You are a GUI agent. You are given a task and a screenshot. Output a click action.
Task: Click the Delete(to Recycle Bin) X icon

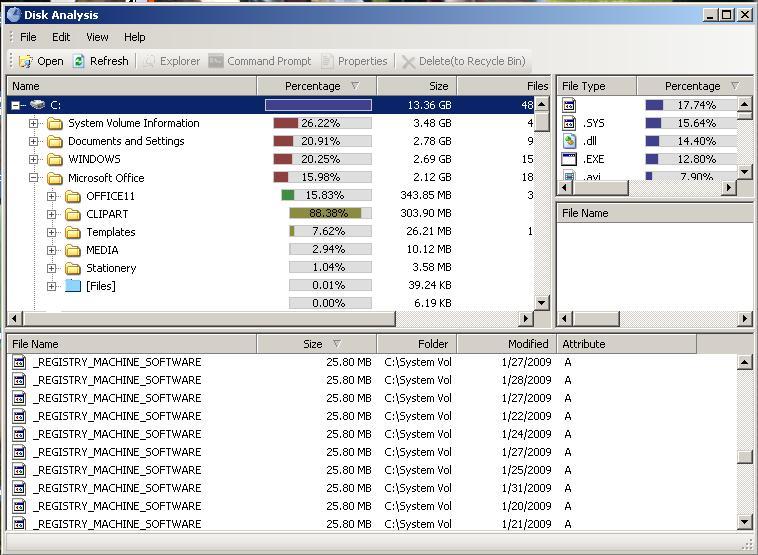coord(408,62)
